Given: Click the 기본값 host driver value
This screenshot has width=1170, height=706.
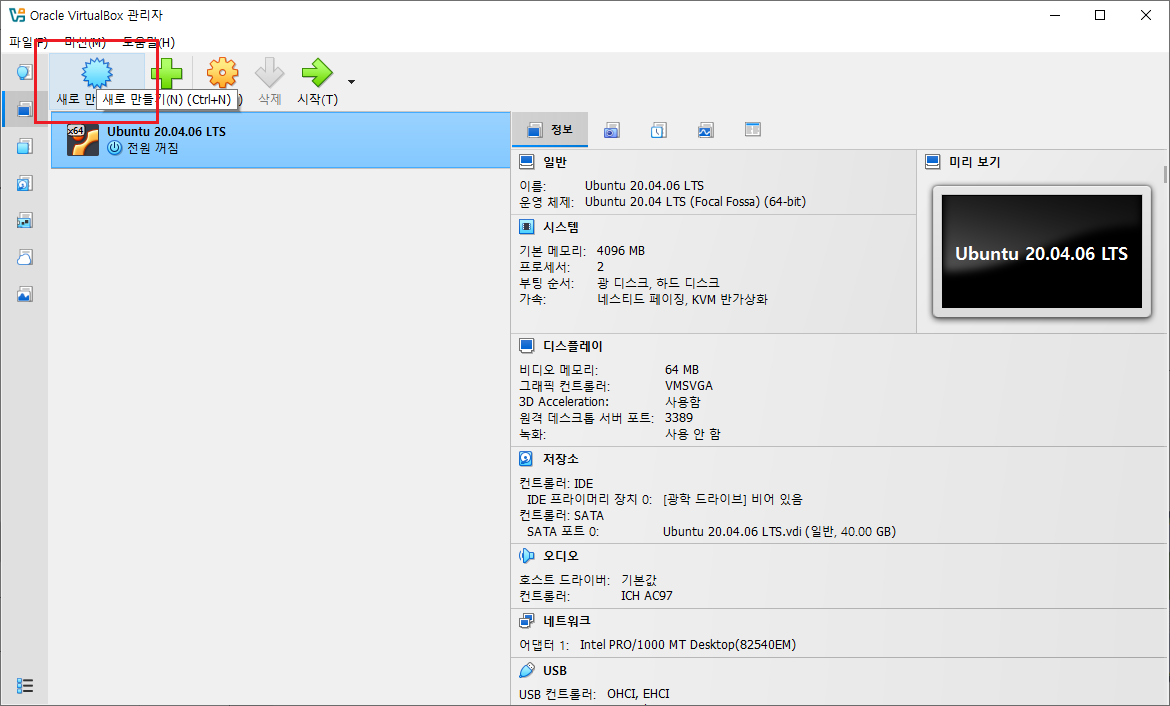Looking at the screenshot, I should 639,580.
